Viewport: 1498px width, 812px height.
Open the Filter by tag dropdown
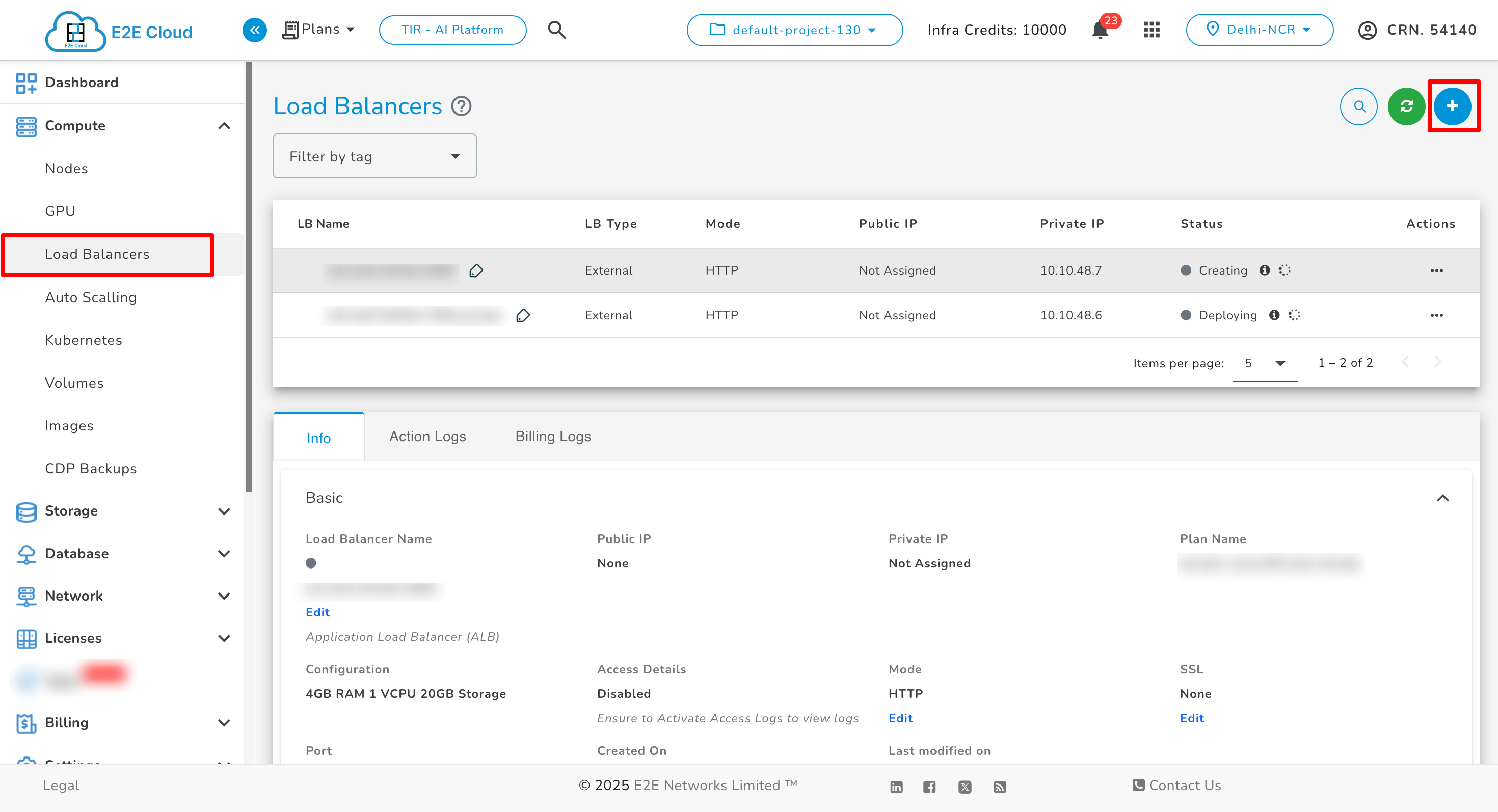tap(374, 156)
